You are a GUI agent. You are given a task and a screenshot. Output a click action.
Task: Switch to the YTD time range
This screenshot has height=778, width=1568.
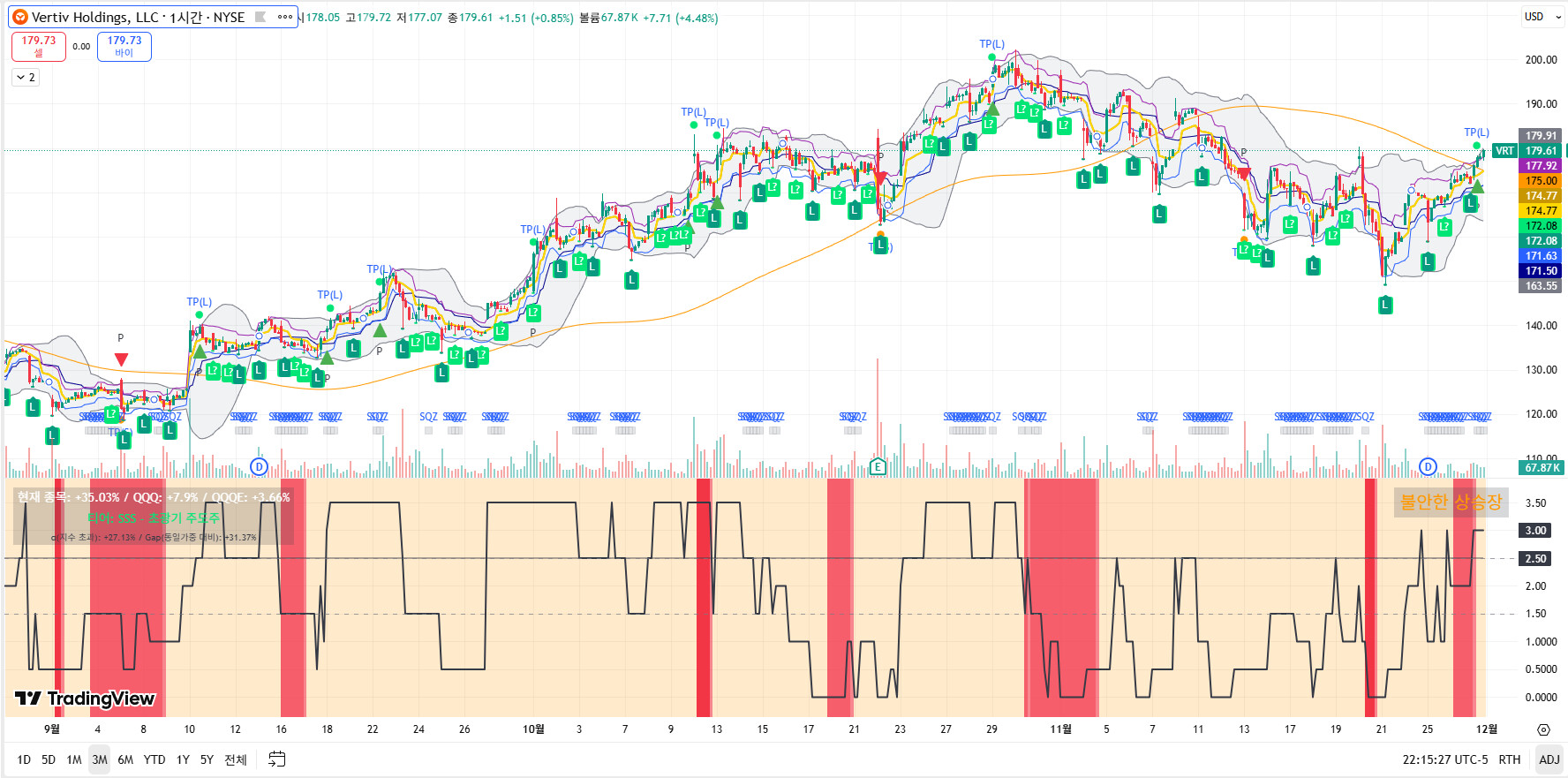coord(155,759)
